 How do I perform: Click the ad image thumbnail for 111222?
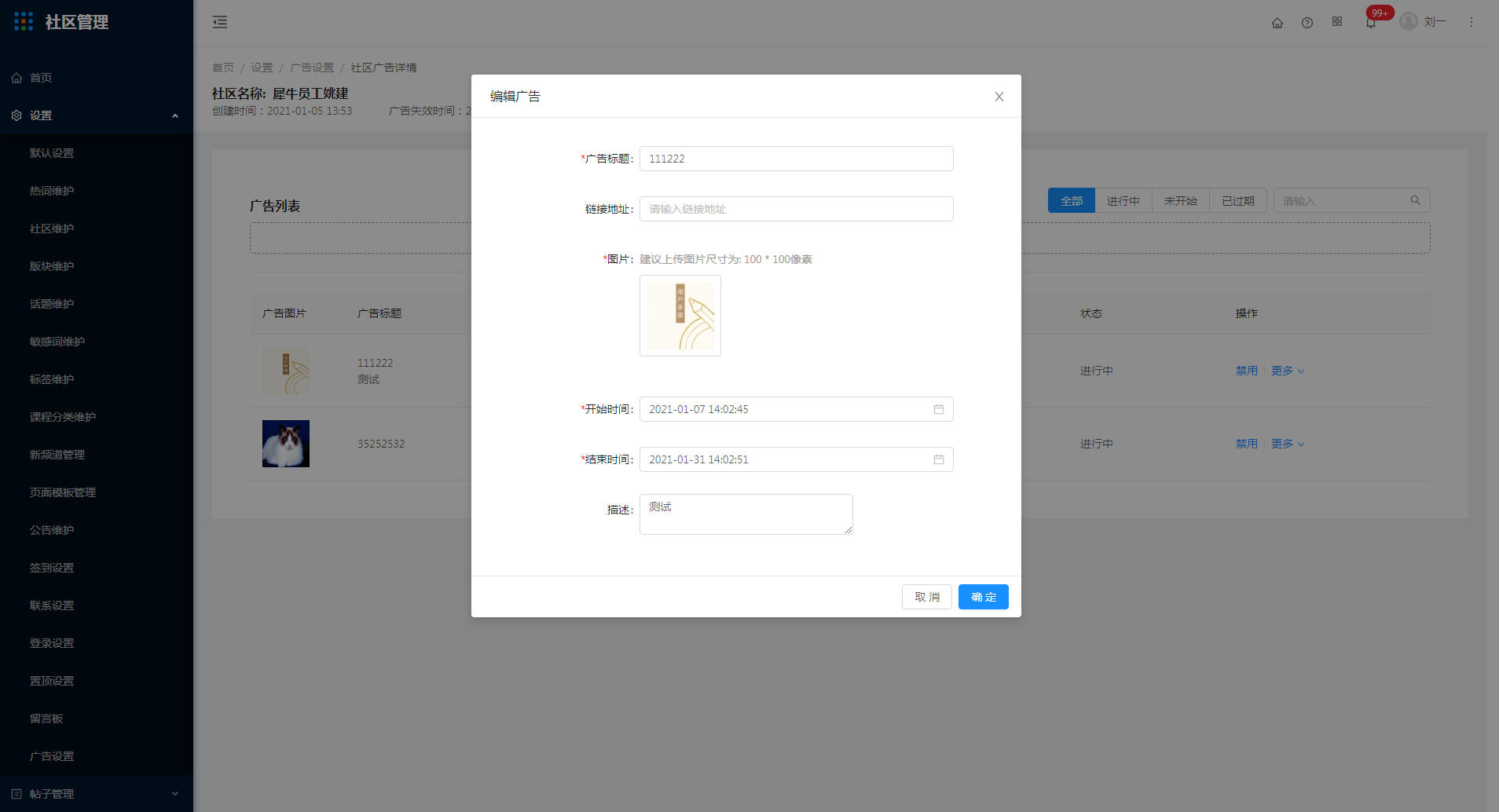click(286, 371)
